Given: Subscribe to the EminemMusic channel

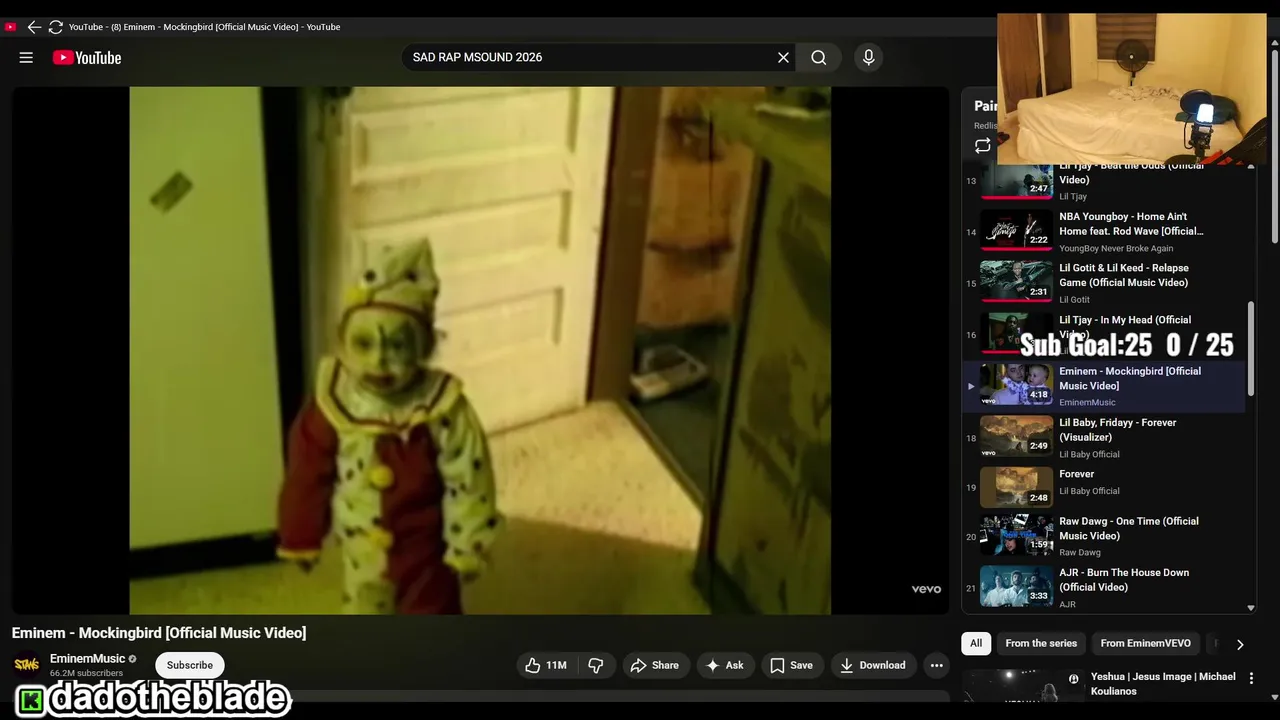Looking at the screenshot, I should point(190,665).
